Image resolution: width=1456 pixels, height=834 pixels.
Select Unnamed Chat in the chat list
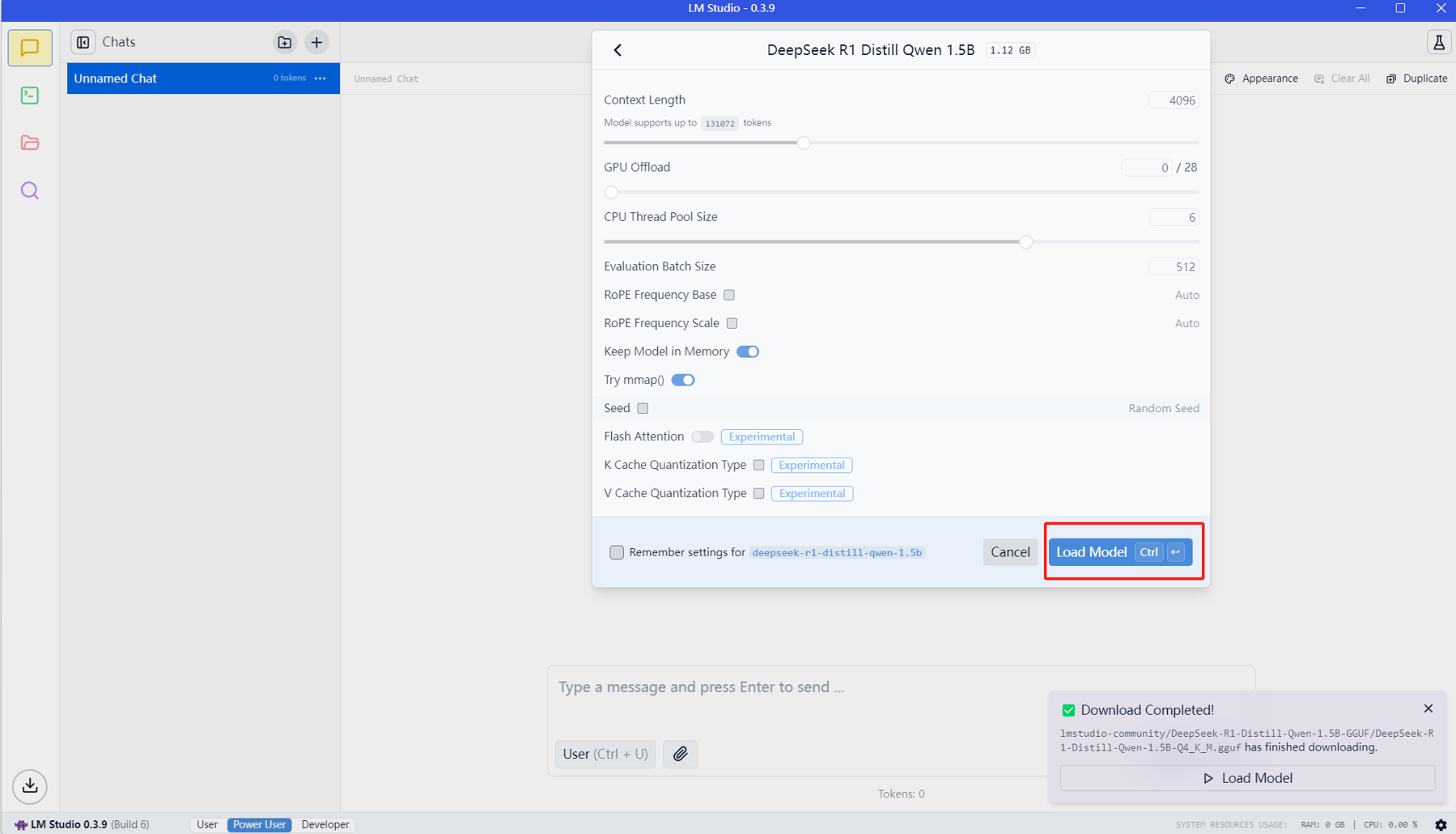(x=203, y=79)
